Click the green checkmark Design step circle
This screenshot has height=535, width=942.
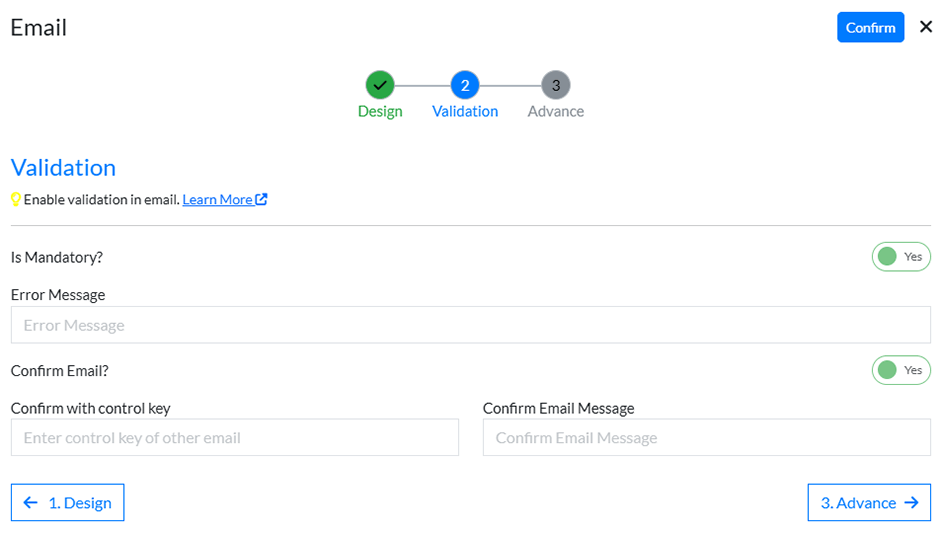point(380,85)
